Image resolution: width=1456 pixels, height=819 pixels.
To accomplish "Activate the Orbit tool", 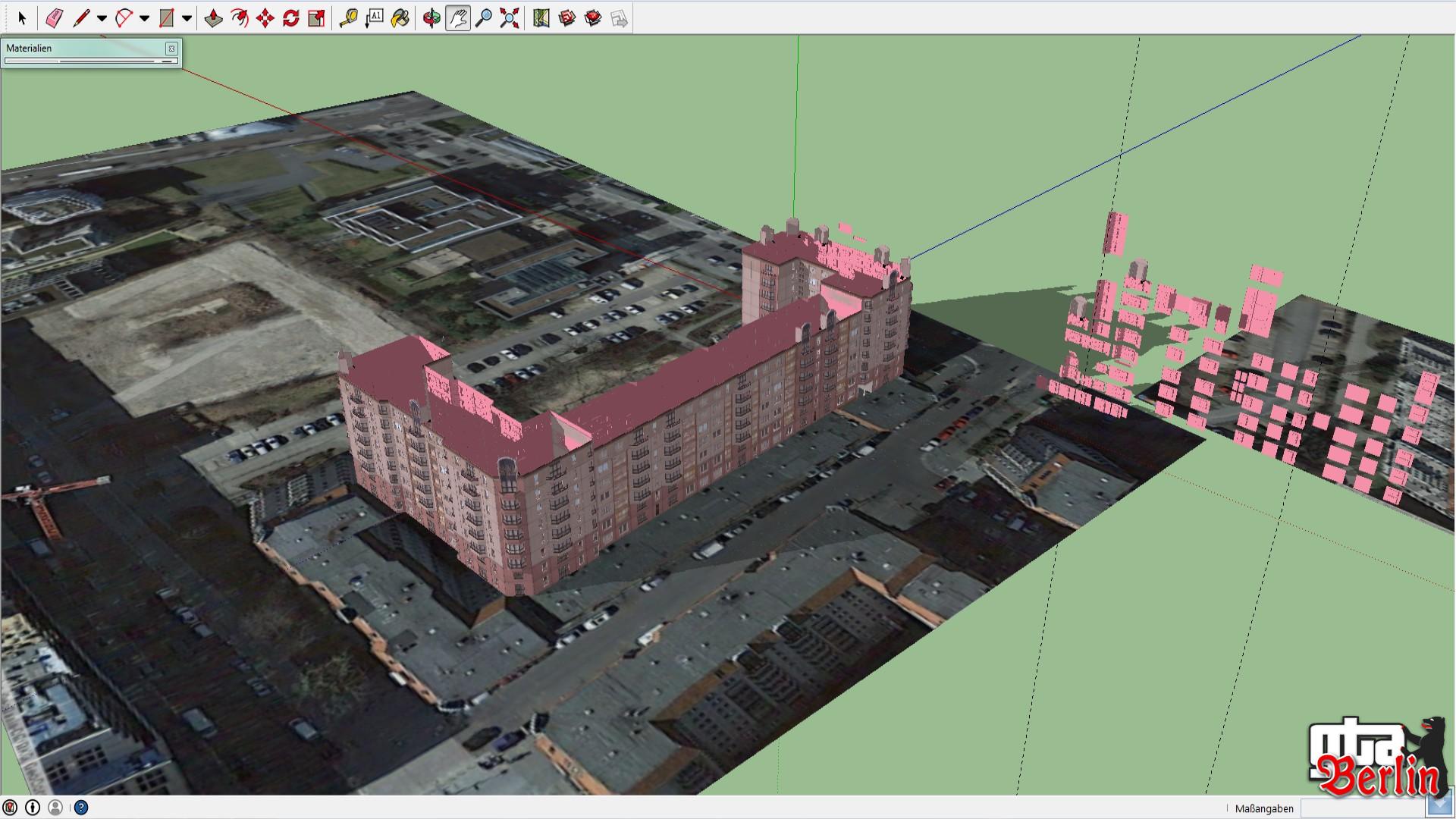I will tap(431, 18).
